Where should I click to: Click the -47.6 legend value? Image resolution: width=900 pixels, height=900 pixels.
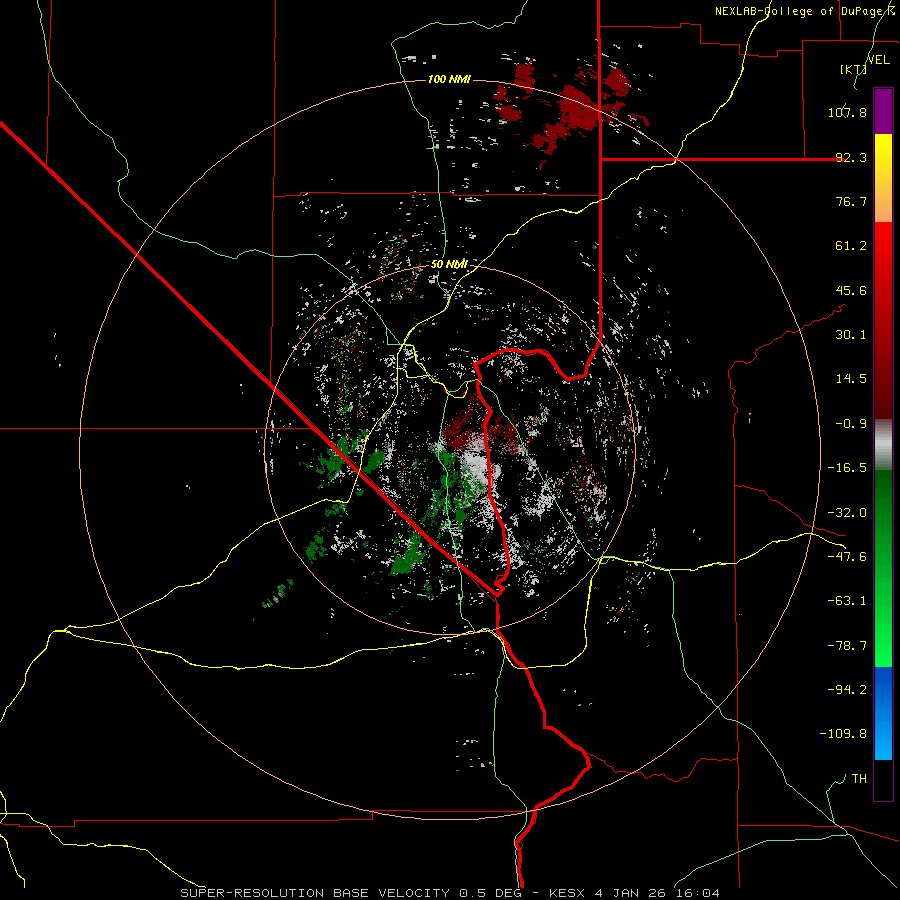point(847,557)
